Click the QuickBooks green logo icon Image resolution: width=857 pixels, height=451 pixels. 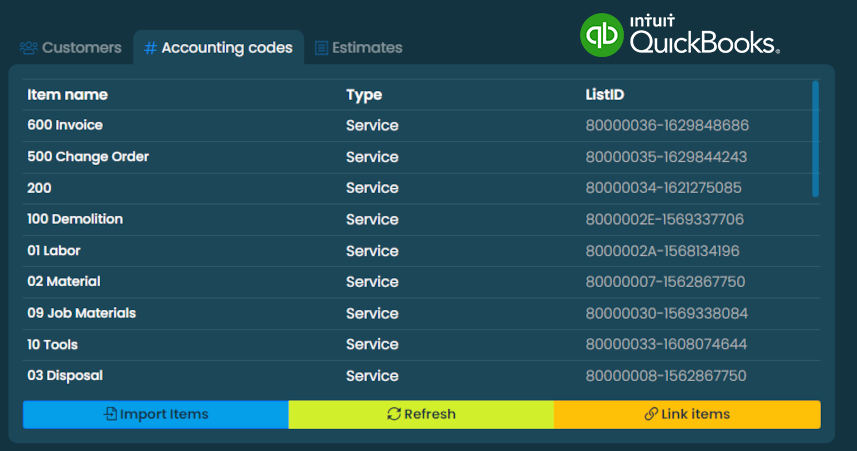coord(602,34)
